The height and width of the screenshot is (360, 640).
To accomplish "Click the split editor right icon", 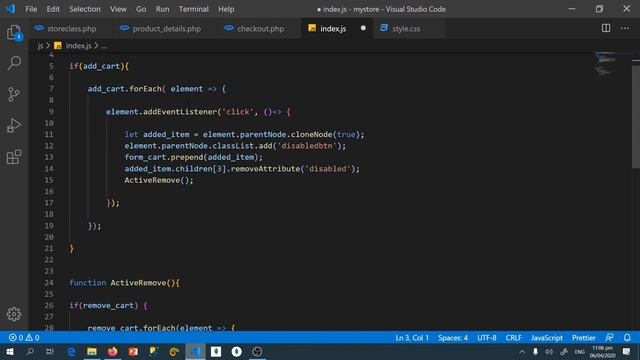I will (606, 28).
